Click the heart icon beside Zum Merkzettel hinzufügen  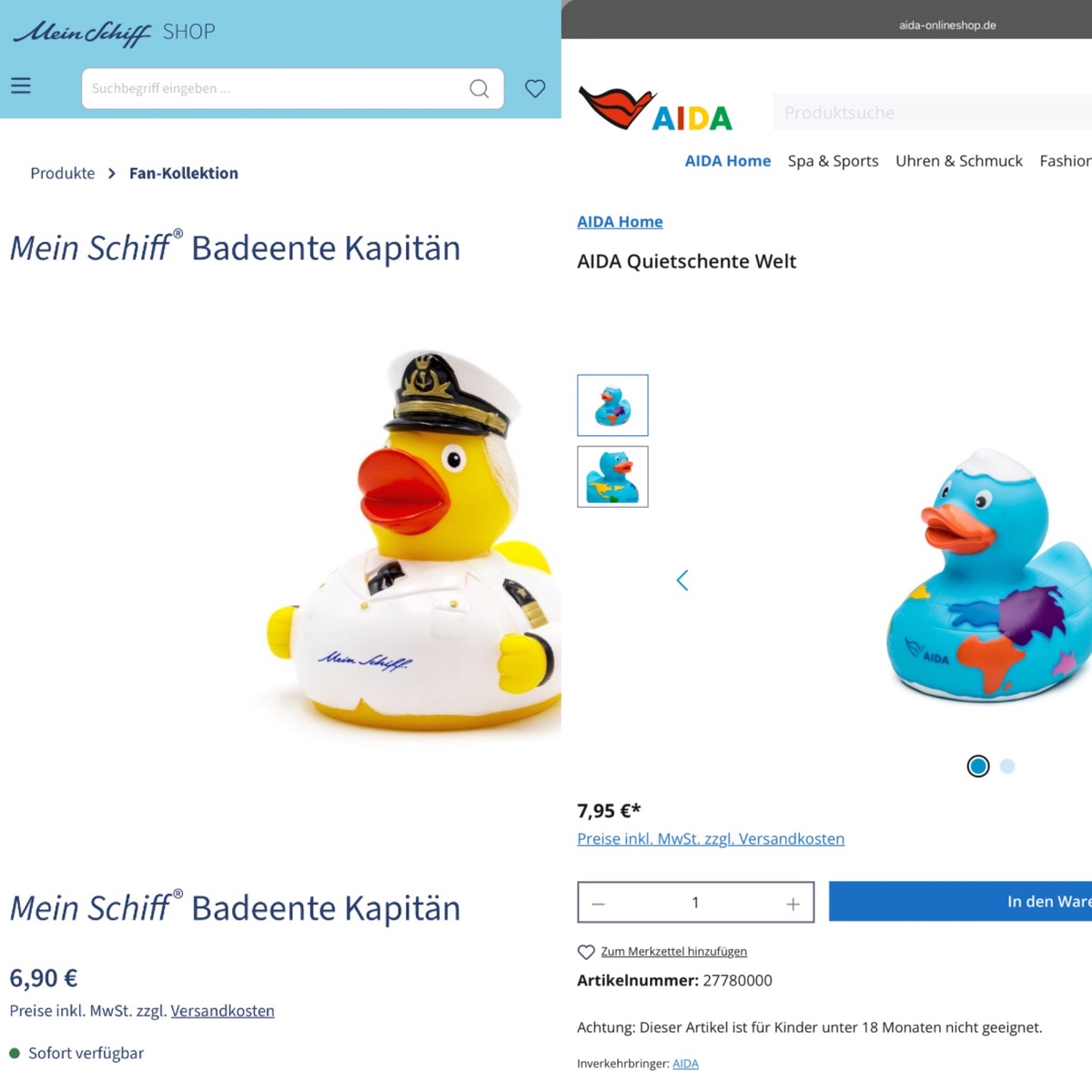(x=586, y=952)
